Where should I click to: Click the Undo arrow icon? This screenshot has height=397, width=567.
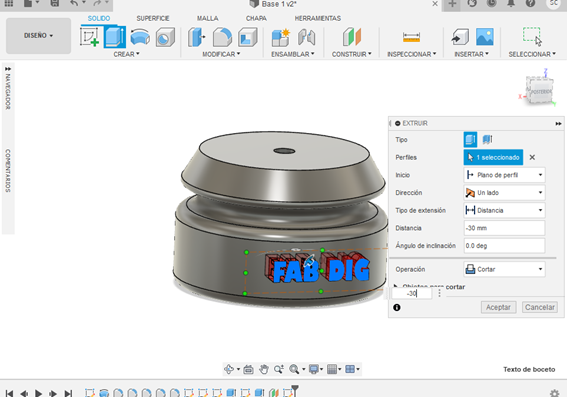pyautogui.click(x=74, y=3)
